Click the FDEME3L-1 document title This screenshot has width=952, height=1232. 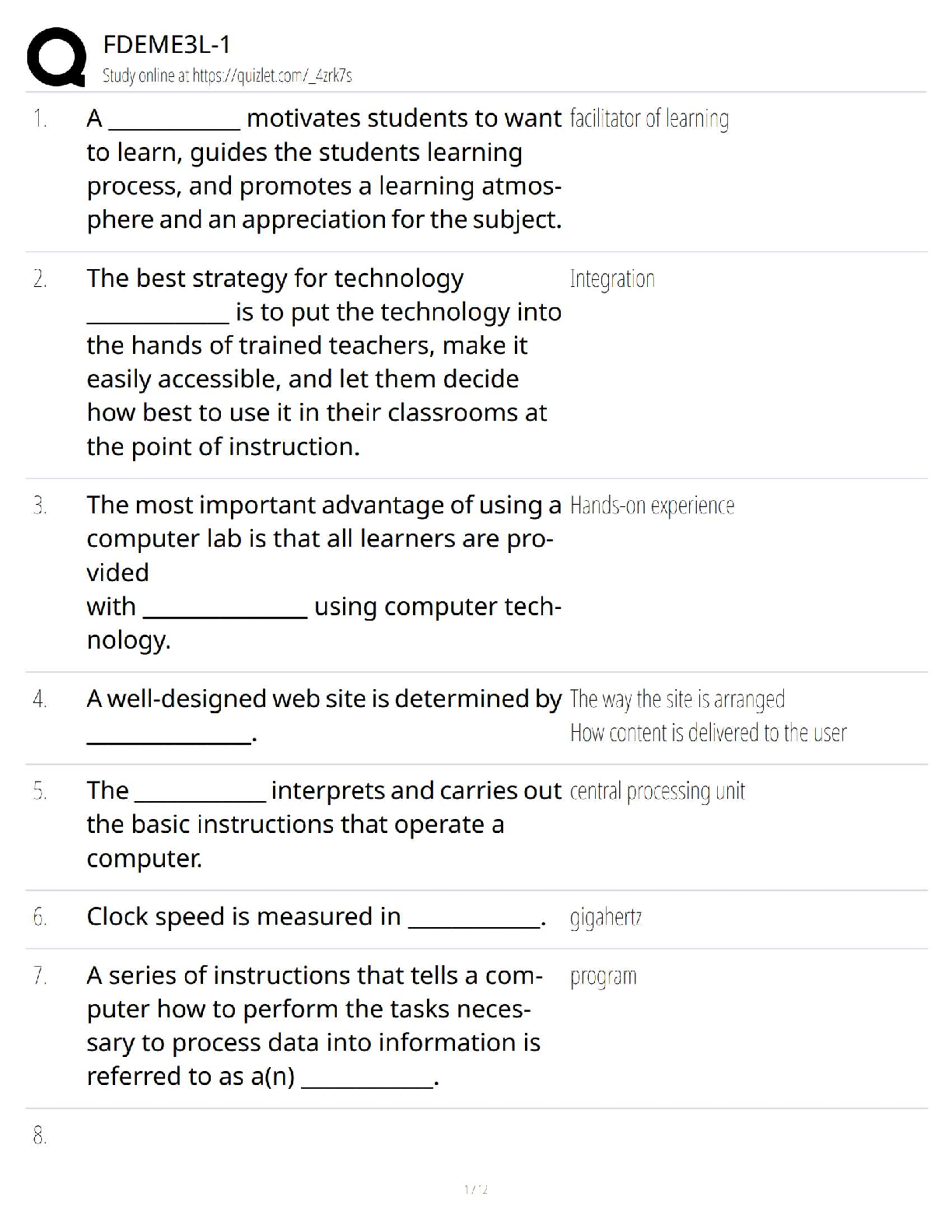167,45
